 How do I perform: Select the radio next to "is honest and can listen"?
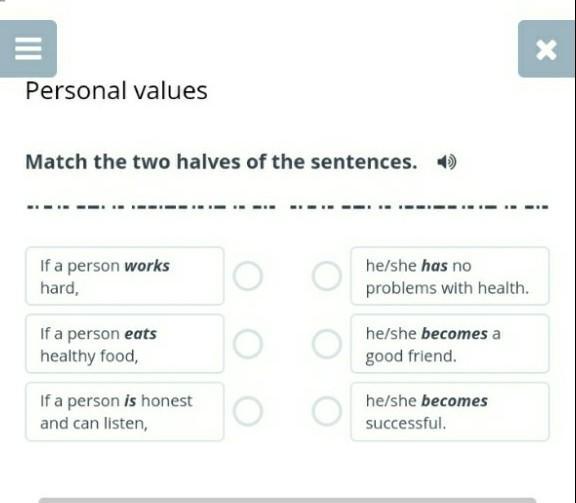[x=248, y=411]
